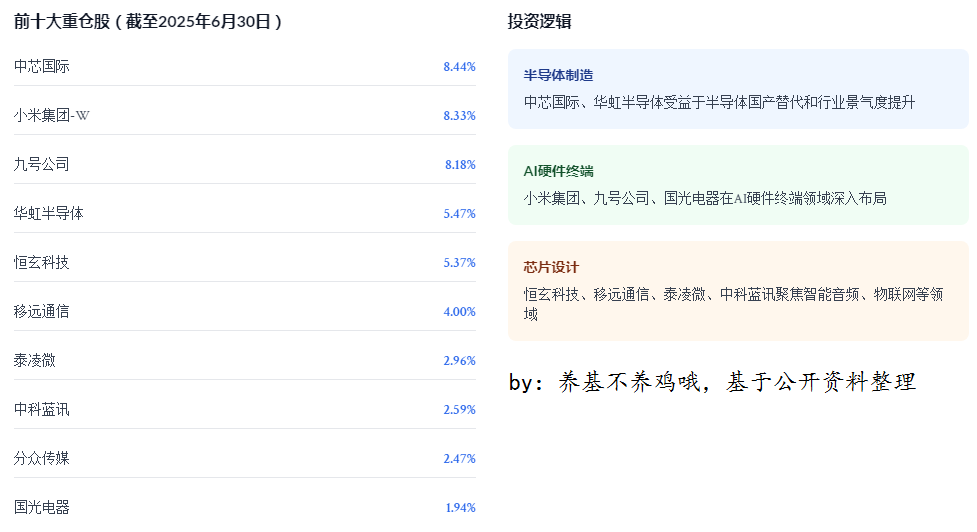Click the 2.59% percentage value
The height and width of the screenshot is (532, 977).
point(459,410)
